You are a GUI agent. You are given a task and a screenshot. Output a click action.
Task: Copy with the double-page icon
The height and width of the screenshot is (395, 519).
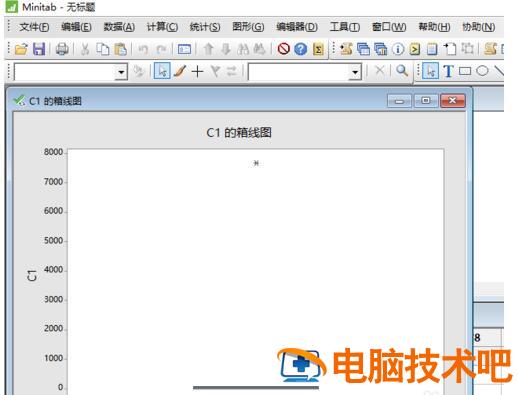coord(103,49)
